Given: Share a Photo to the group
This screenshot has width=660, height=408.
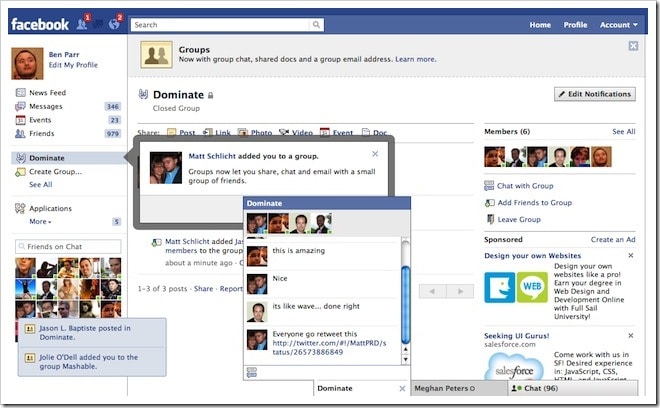Looking at the screenshot, I should 255,133.
